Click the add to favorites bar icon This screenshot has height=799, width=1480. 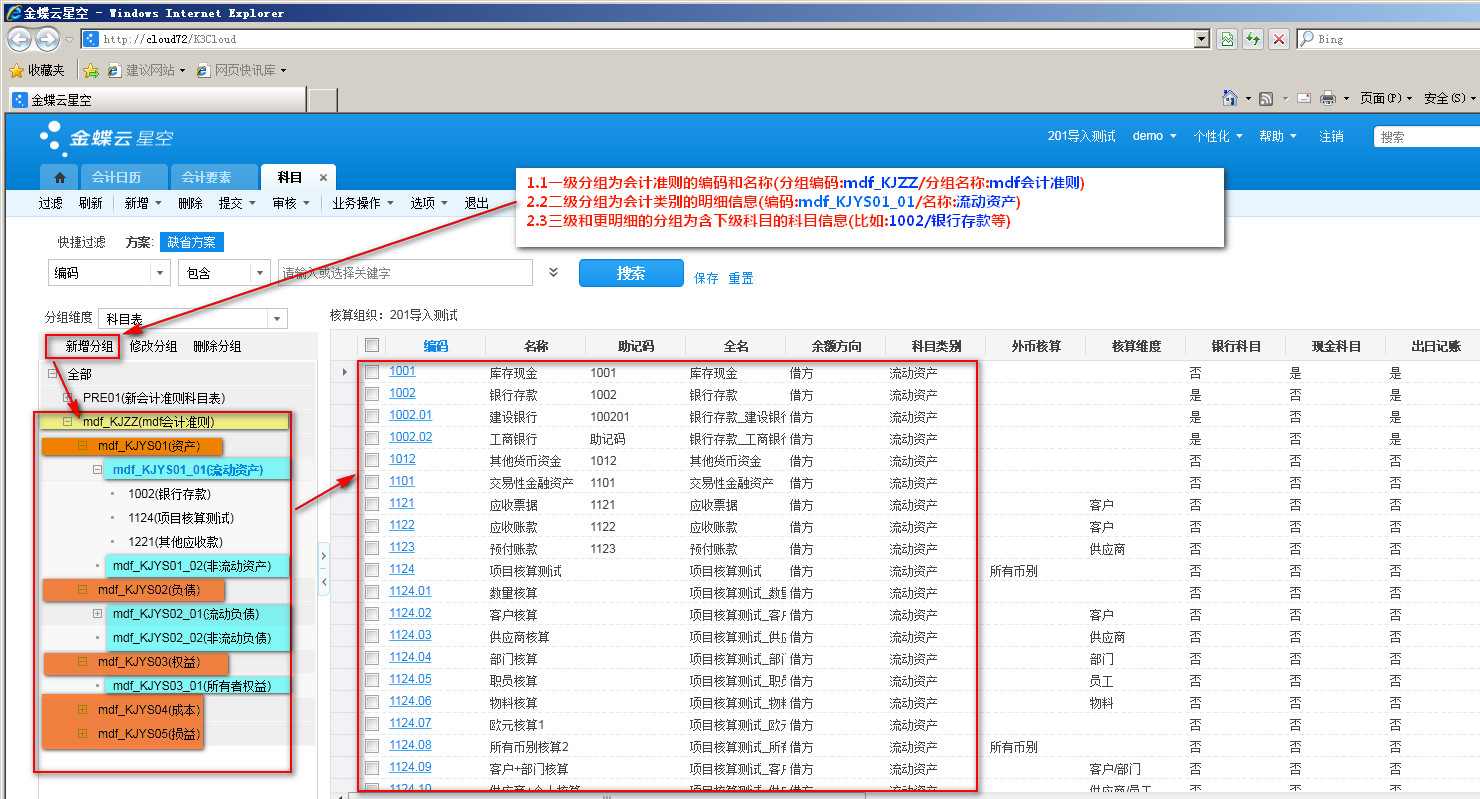pos(91,70)
